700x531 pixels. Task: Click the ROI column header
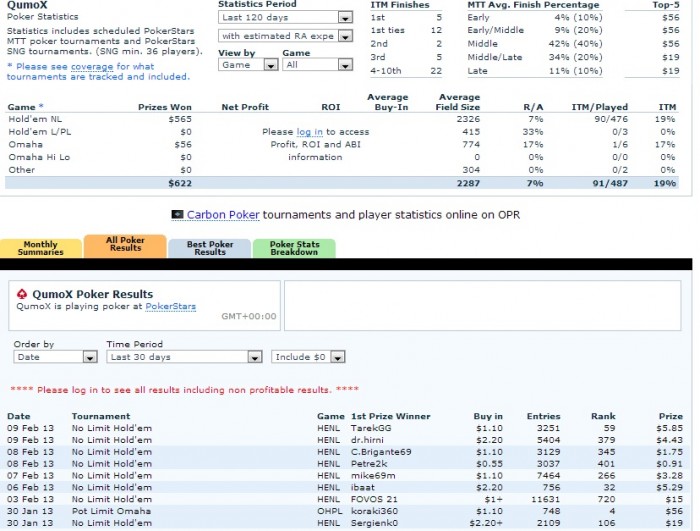pos(331,107)
